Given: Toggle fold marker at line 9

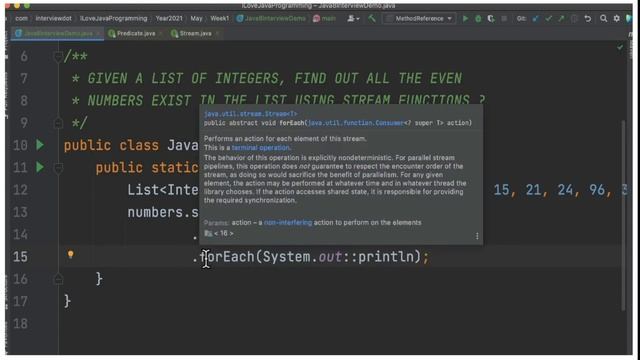Looking at the screenshot, I should [58, 122].
